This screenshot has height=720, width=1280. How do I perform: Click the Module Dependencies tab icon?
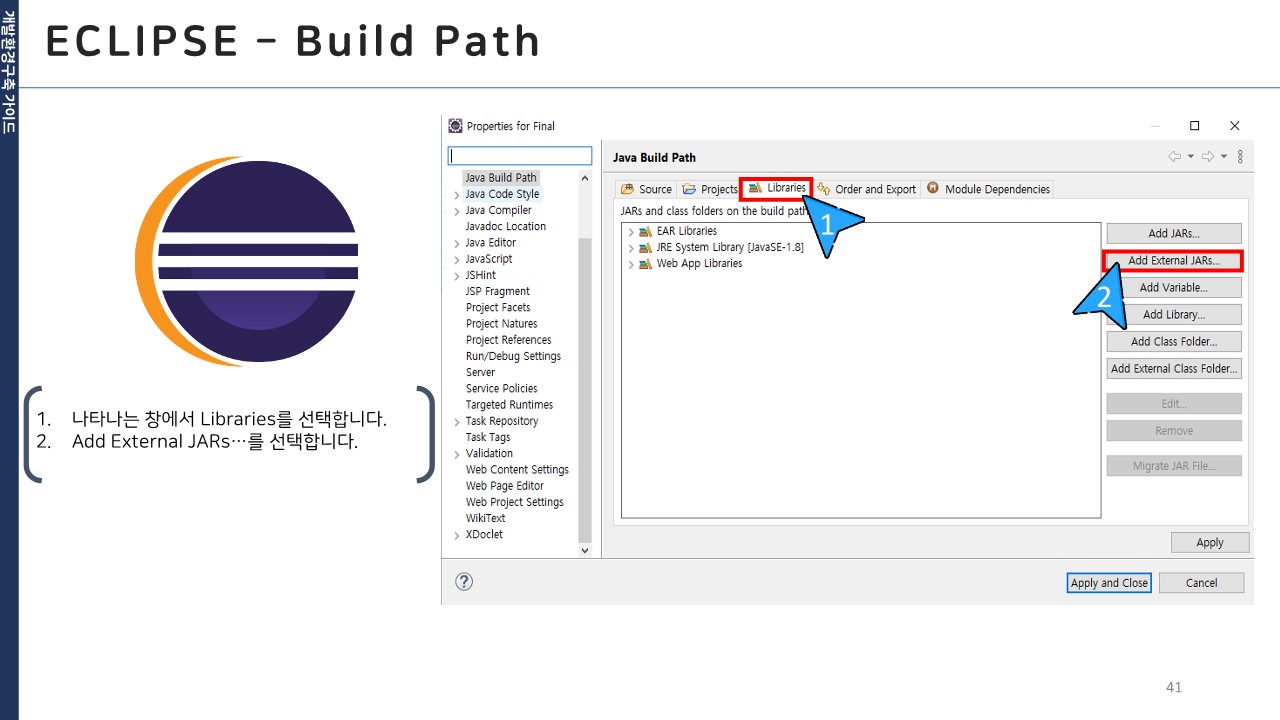pyautogui.click(x=933, y=188)
